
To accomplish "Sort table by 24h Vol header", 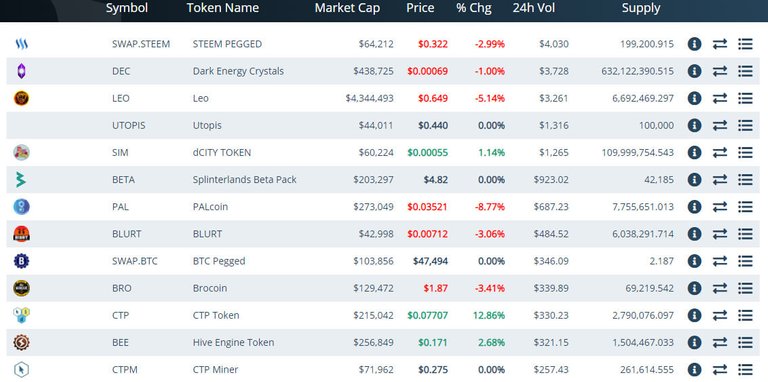I will point(534,8).
